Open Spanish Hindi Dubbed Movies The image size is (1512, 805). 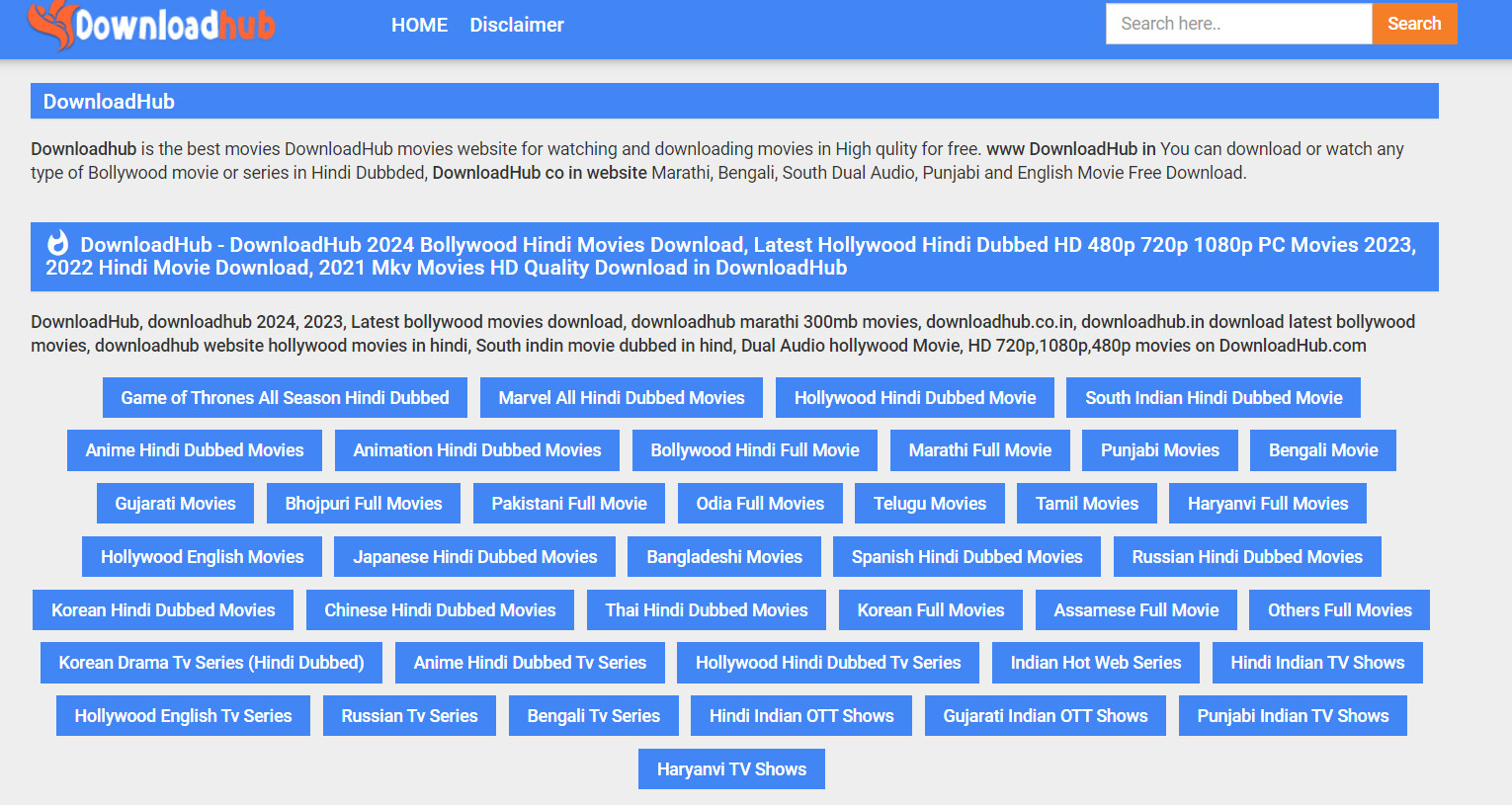pos(967,557)
